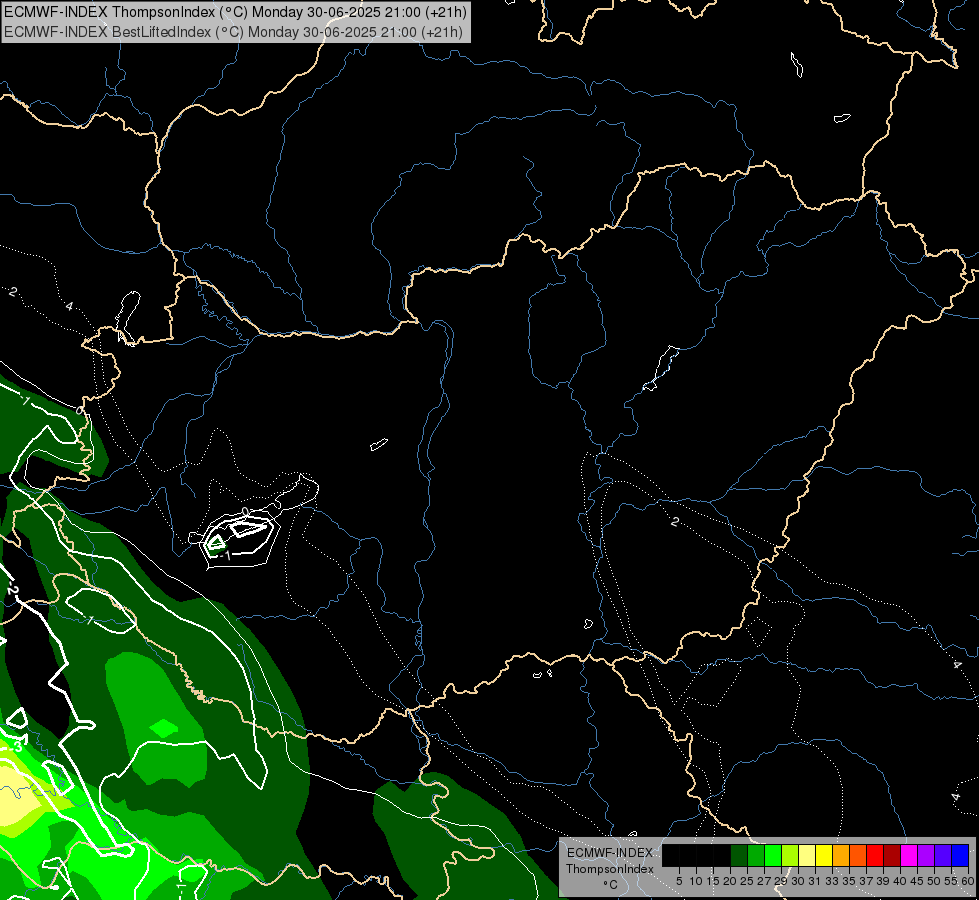Click the legend tick value 20
This screenshot has width=979, height=900.
[730, 881]
